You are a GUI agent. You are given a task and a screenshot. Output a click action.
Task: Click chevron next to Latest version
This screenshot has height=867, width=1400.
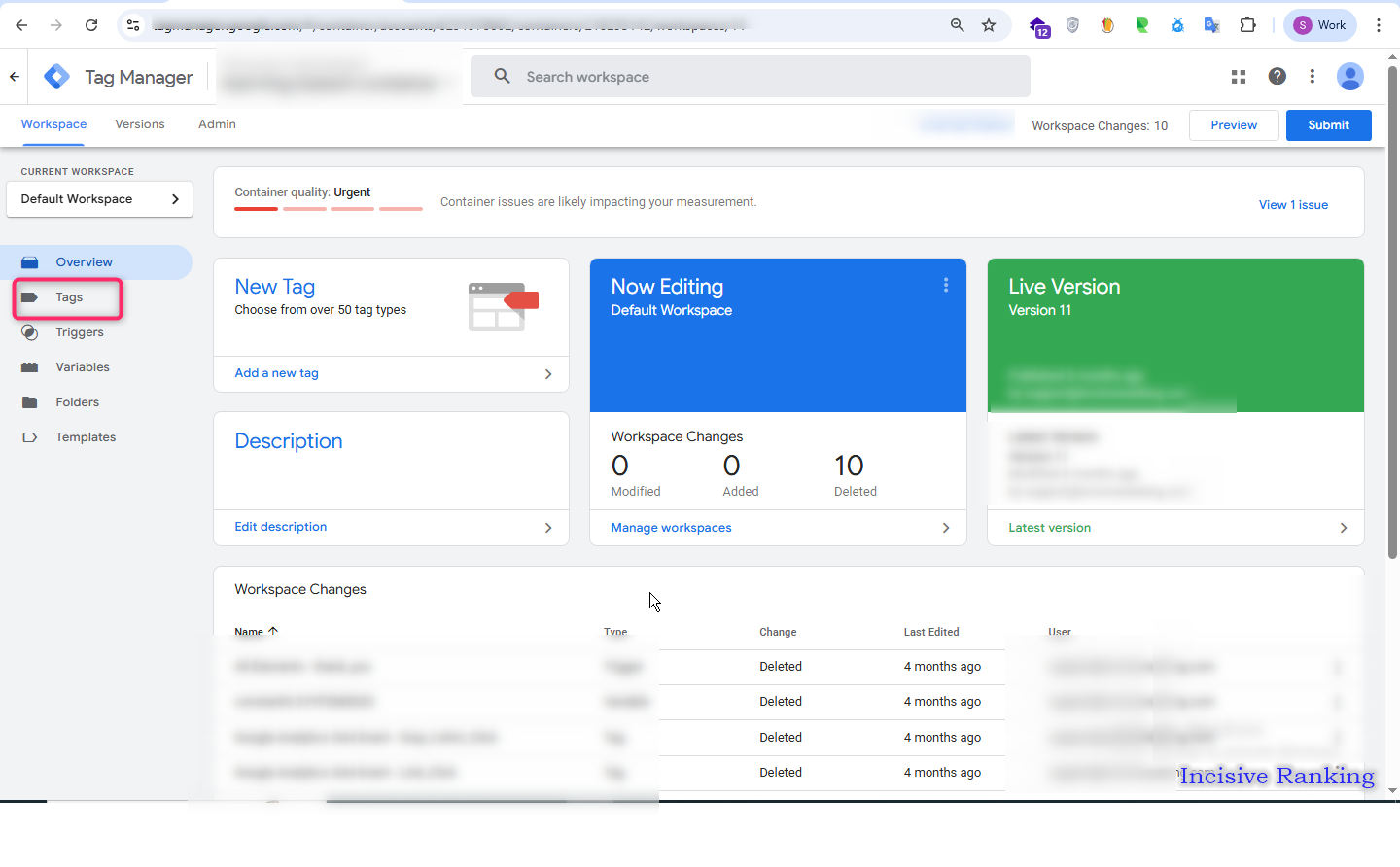(x=1344, y=528)
